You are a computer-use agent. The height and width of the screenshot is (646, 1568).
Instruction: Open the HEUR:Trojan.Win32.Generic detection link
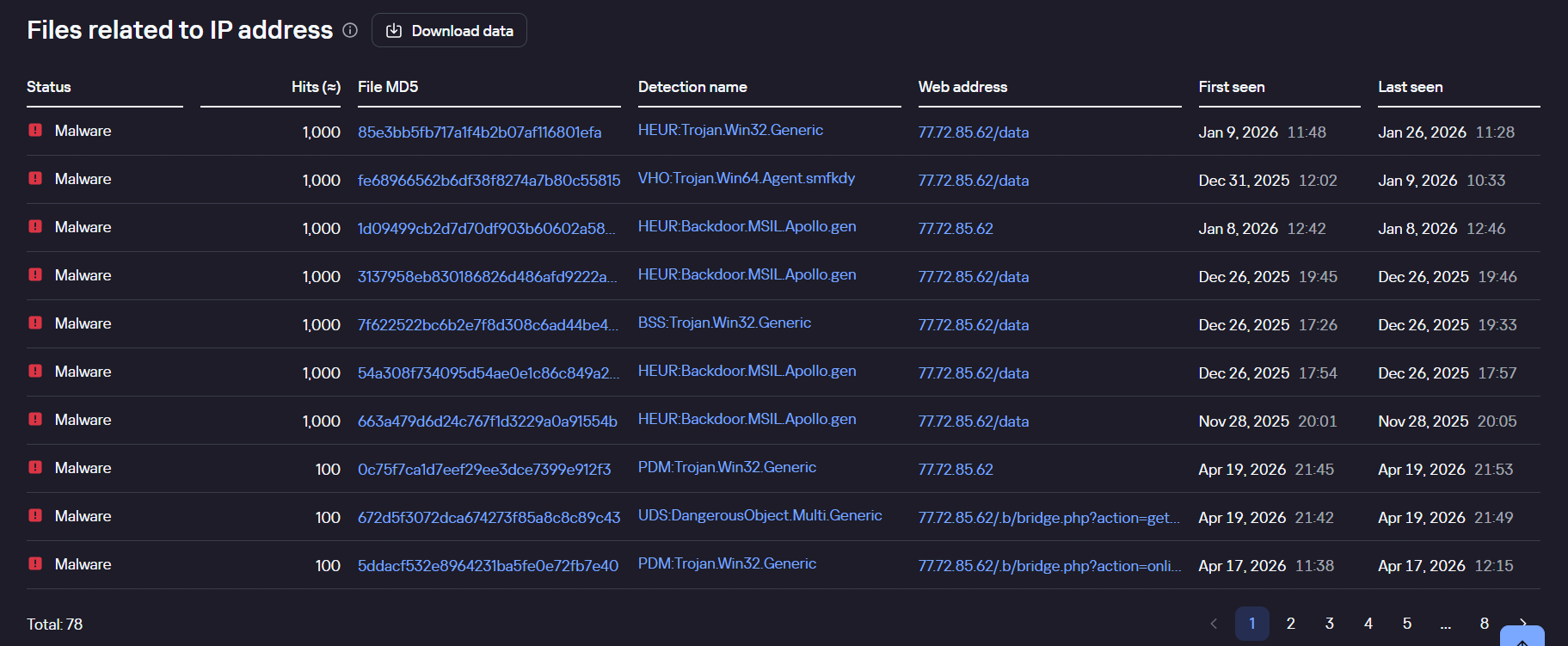tap(730, 130)
